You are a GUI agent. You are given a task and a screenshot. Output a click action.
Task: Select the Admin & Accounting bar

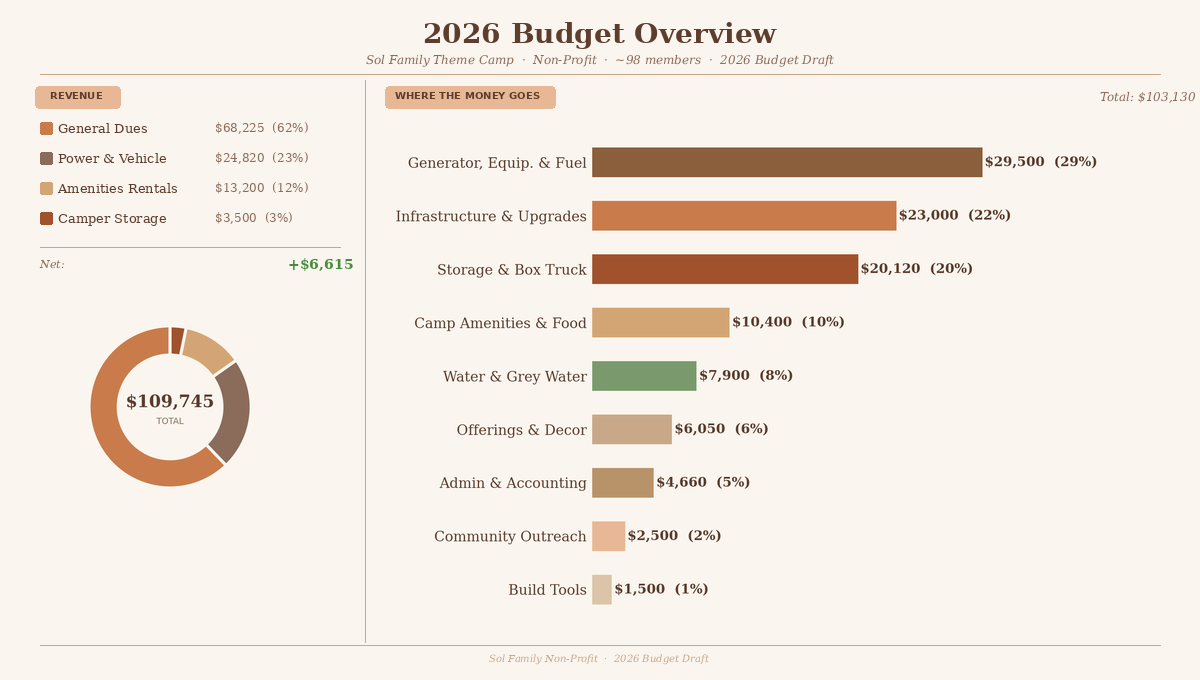tap(622, 483)
